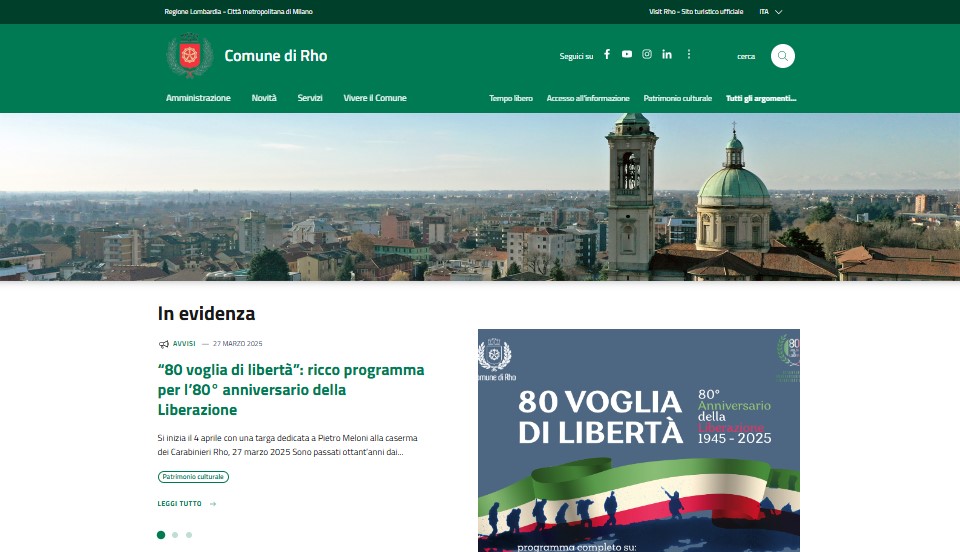Image resolution: width=960 pixels, height=552 pixels.
Task: Open the Facebook social icon
Action: click(x=607, y=55)
